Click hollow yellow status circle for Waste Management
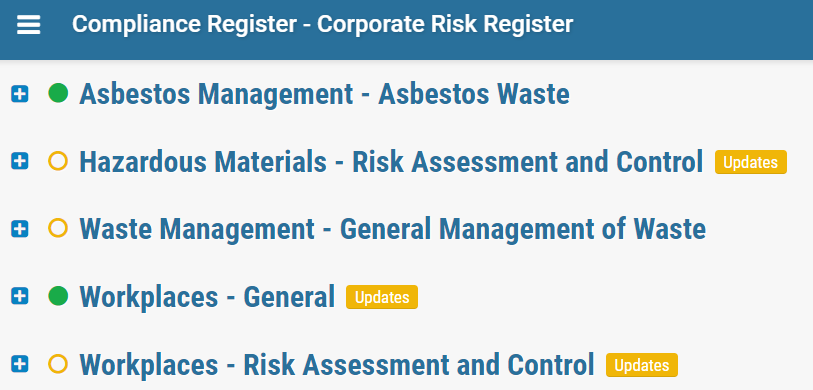Screen dimensions: 813x390 58,228
